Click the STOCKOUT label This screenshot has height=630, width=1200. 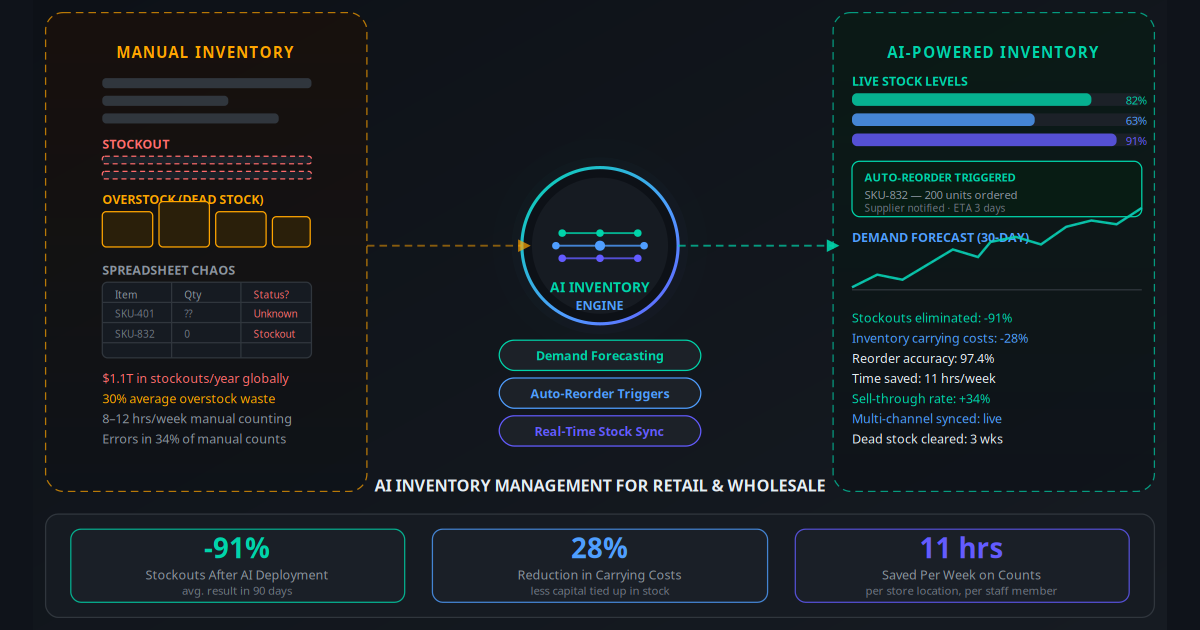pos(136,144)
